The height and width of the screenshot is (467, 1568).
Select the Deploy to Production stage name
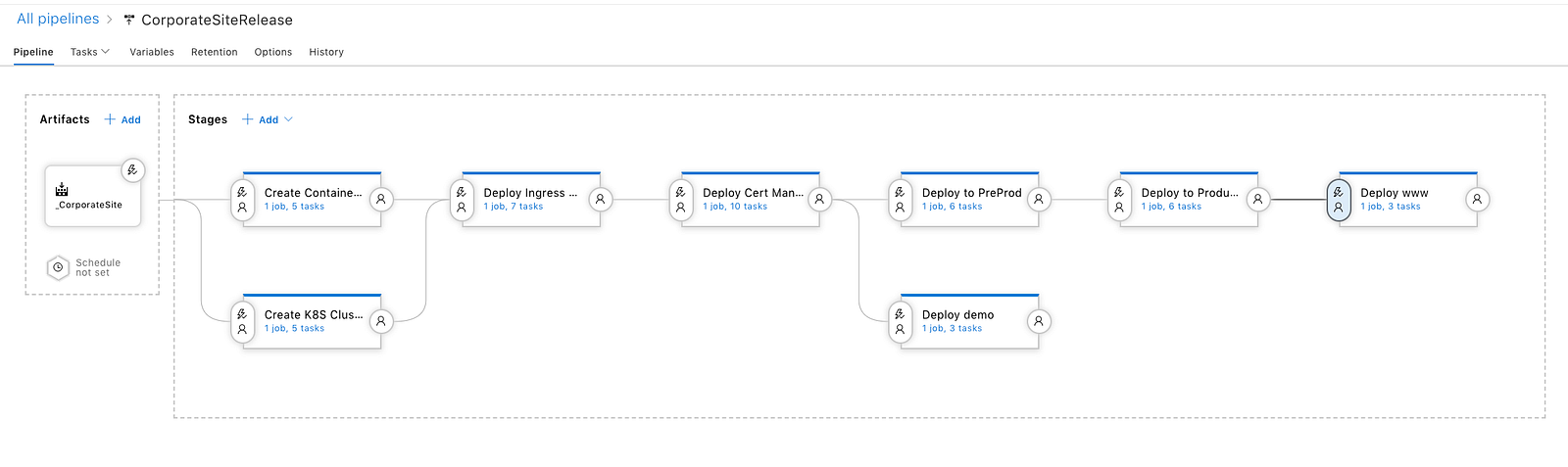1190,193
